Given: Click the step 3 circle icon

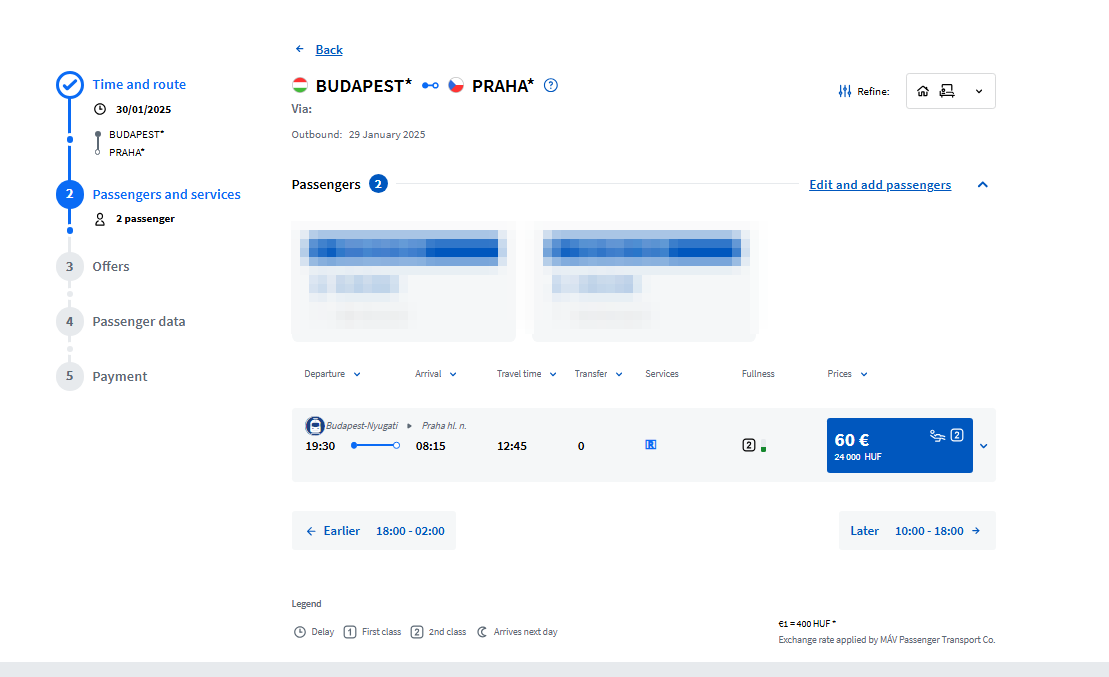Looking at the screenshot, I should point(69,267).
